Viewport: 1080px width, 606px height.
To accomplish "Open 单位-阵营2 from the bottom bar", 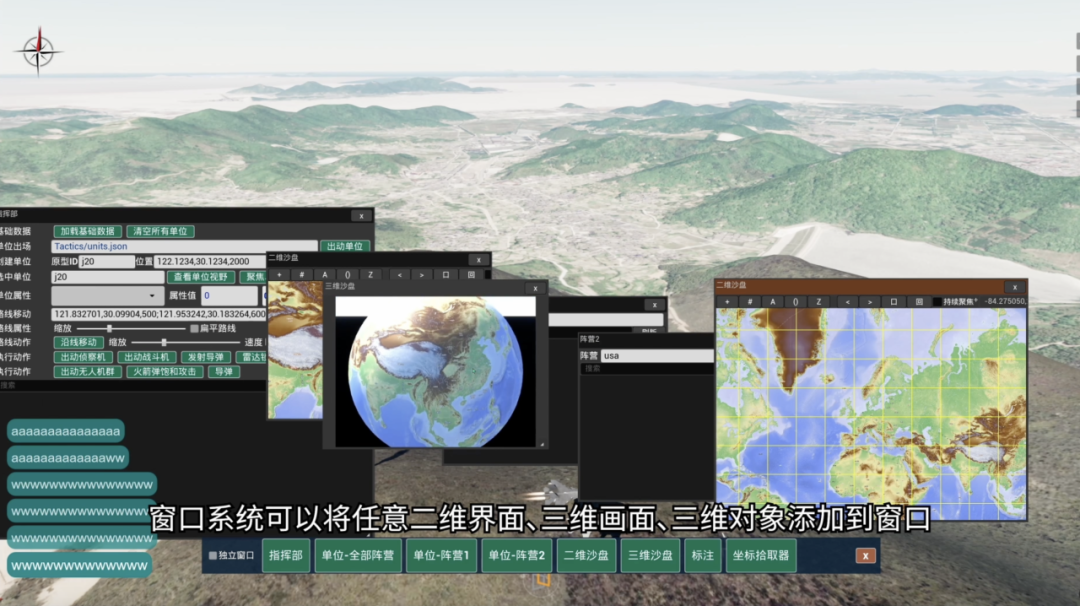I will coord(517,555).
